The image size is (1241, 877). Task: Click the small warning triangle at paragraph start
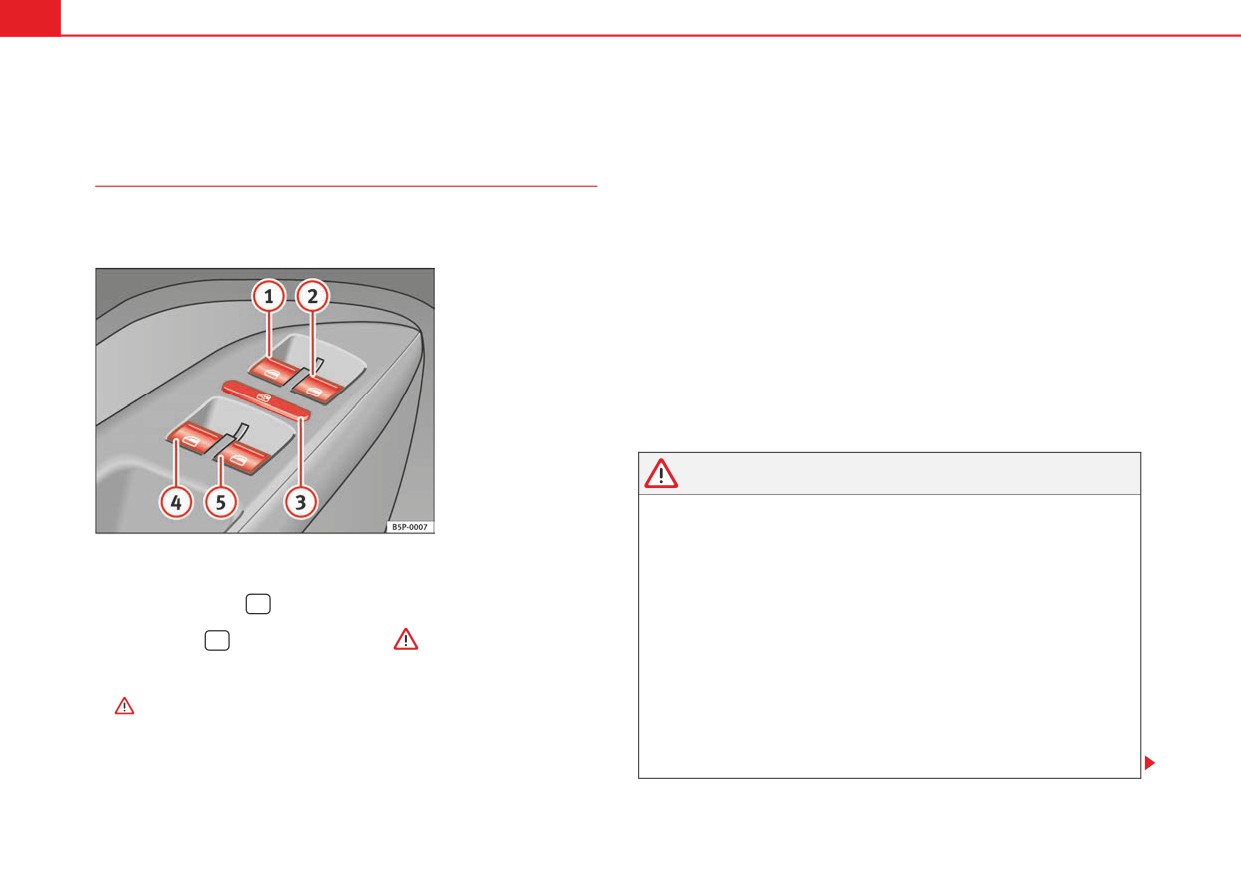124,706
